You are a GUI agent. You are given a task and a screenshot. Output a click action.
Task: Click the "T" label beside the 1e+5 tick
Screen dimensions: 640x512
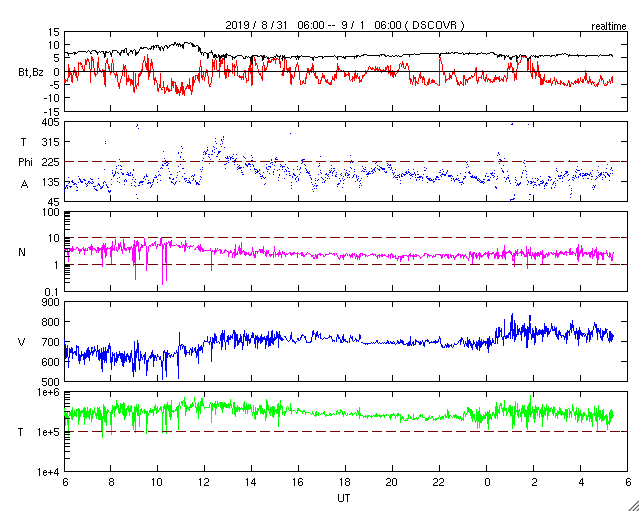coord(20,432)
